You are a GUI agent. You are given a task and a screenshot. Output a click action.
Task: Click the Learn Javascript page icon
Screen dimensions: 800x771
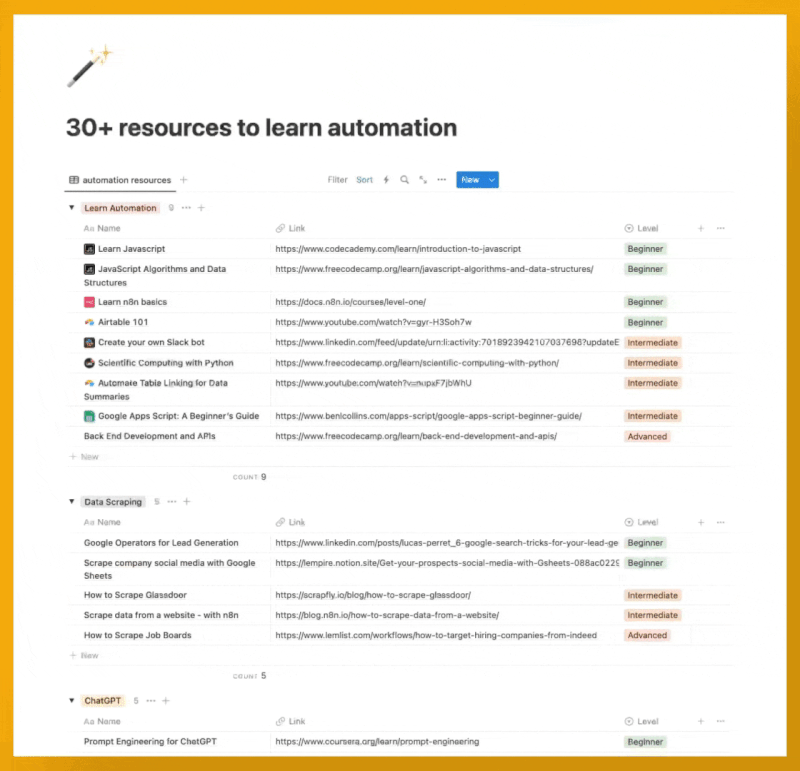[x=89, y=249]
